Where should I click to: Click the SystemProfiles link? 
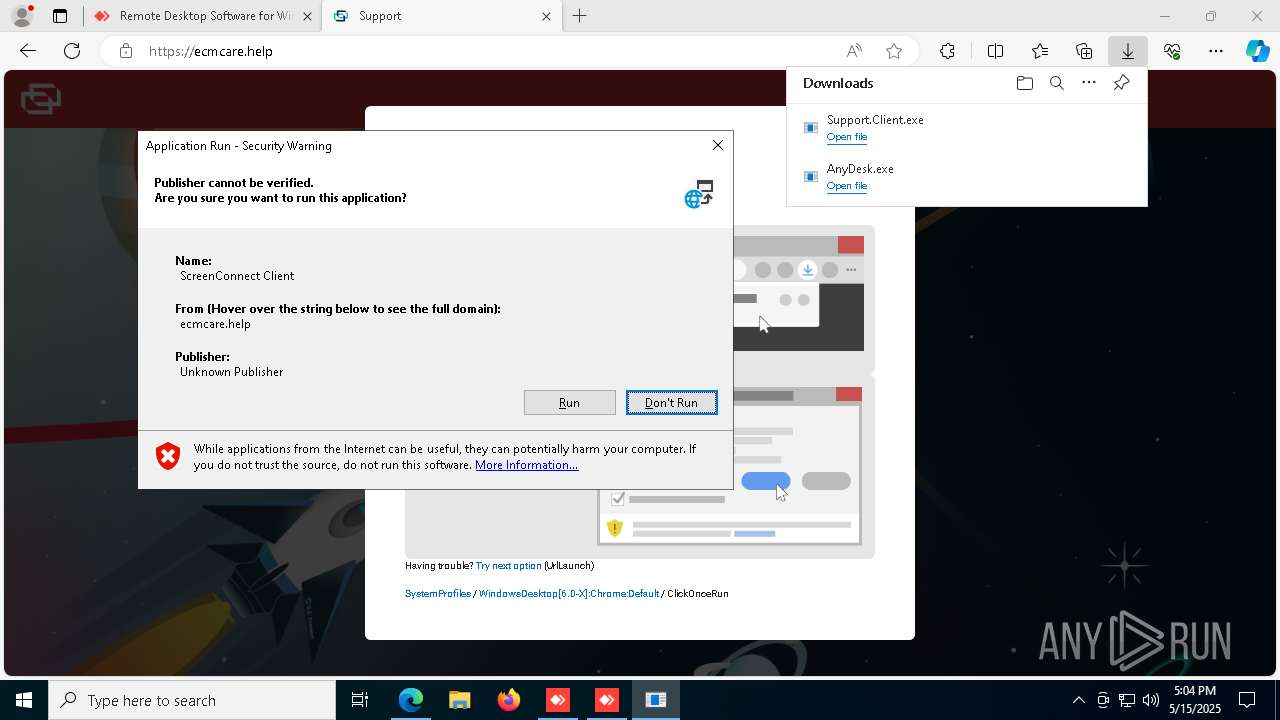point(437,594)
